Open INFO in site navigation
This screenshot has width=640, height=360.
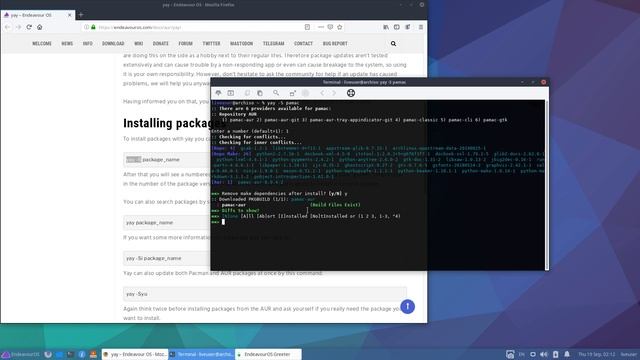click(87, 43)
